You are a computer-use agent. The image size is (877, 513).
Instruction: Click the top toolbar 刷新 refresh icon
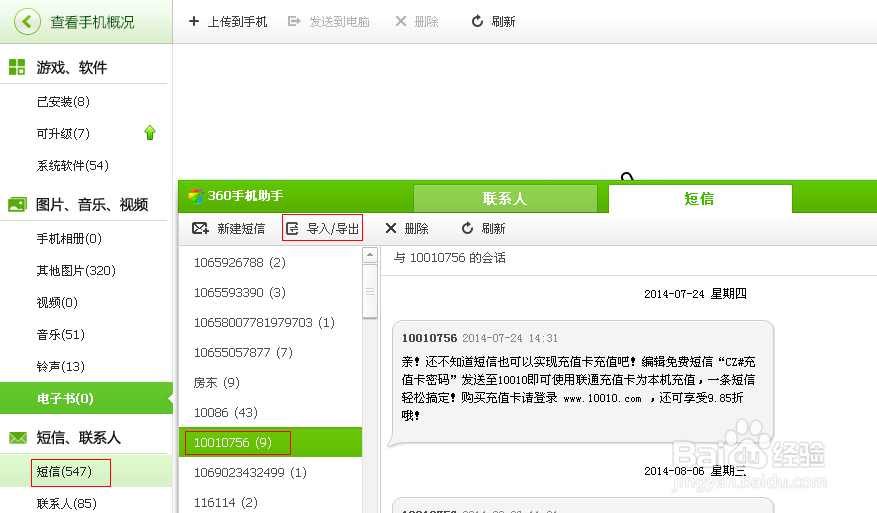tap(477, 21)
